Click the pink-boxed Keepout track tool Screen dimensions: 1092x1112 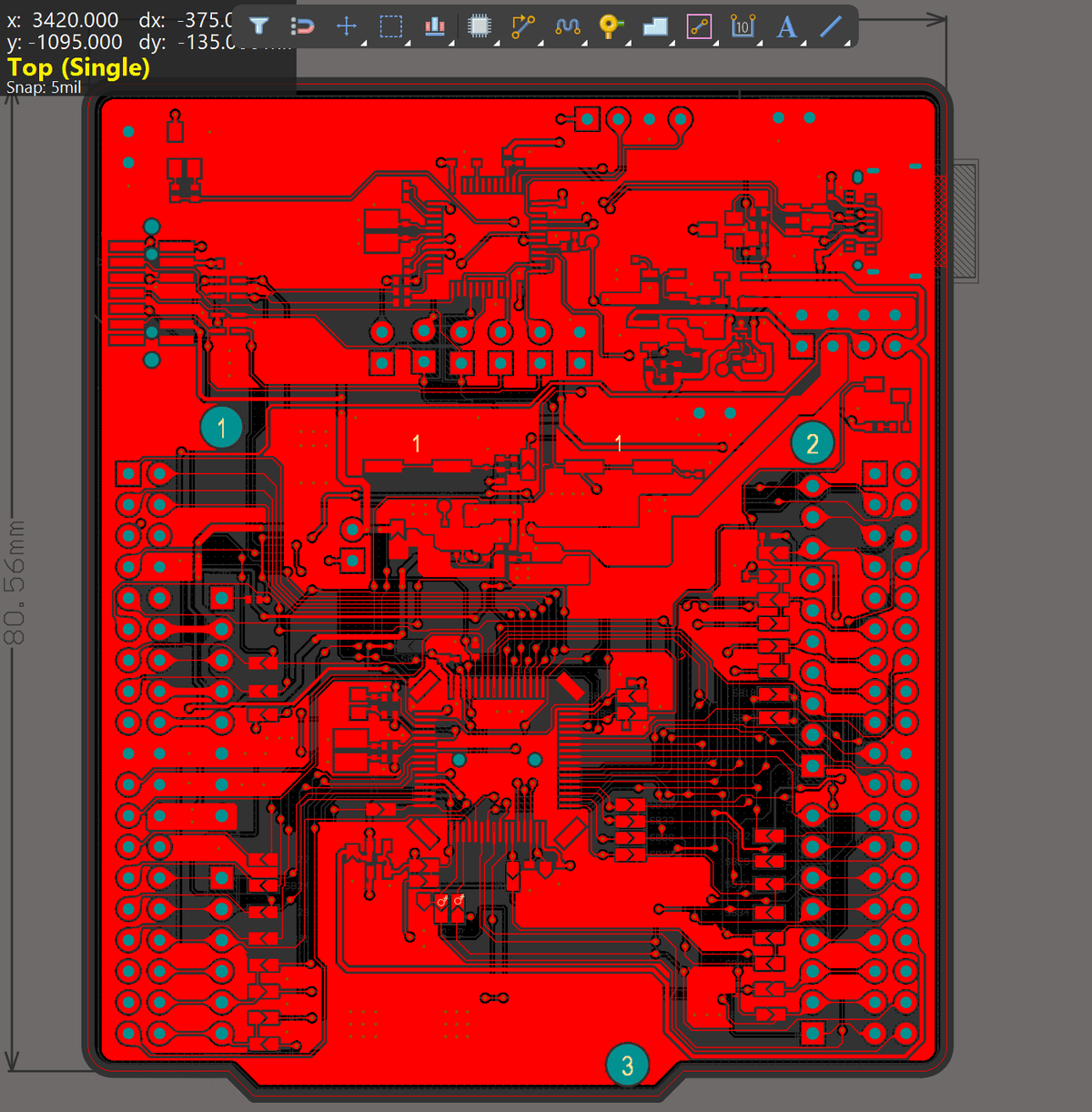[699, 26]
